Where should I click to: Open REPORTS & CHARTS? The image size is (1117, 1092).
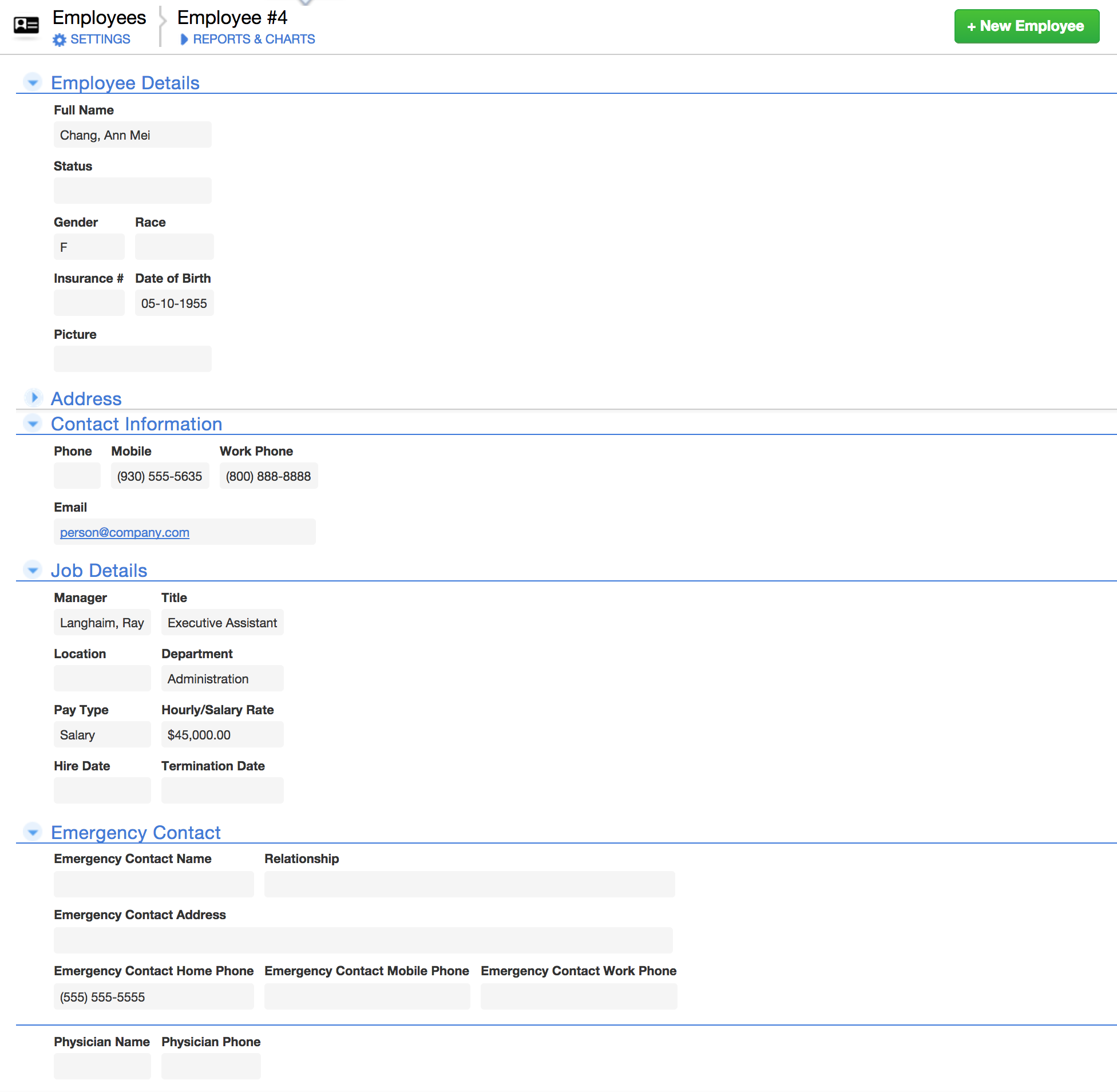pyautogui.click(x=254, y=39)
